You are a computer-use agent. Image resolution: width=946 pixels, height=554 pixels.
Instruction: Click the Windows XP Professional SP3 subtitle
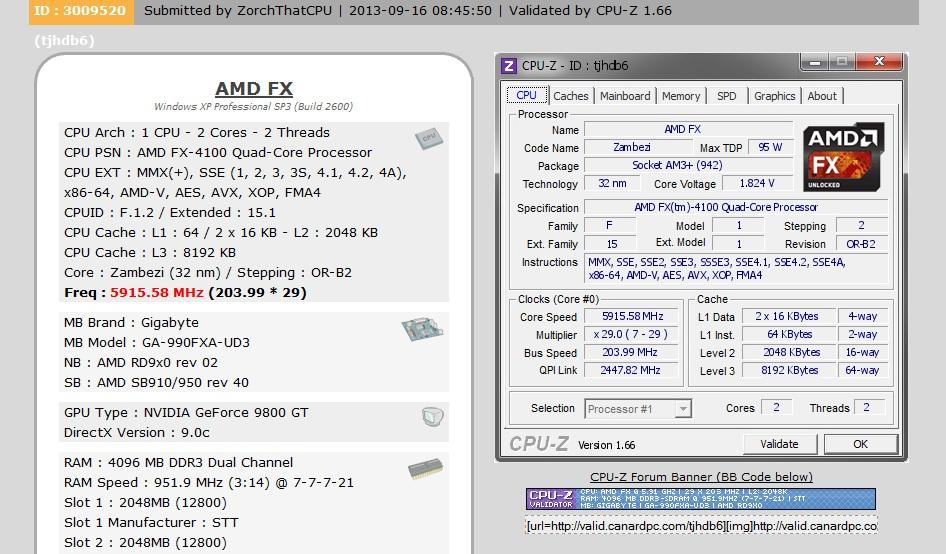253,107
